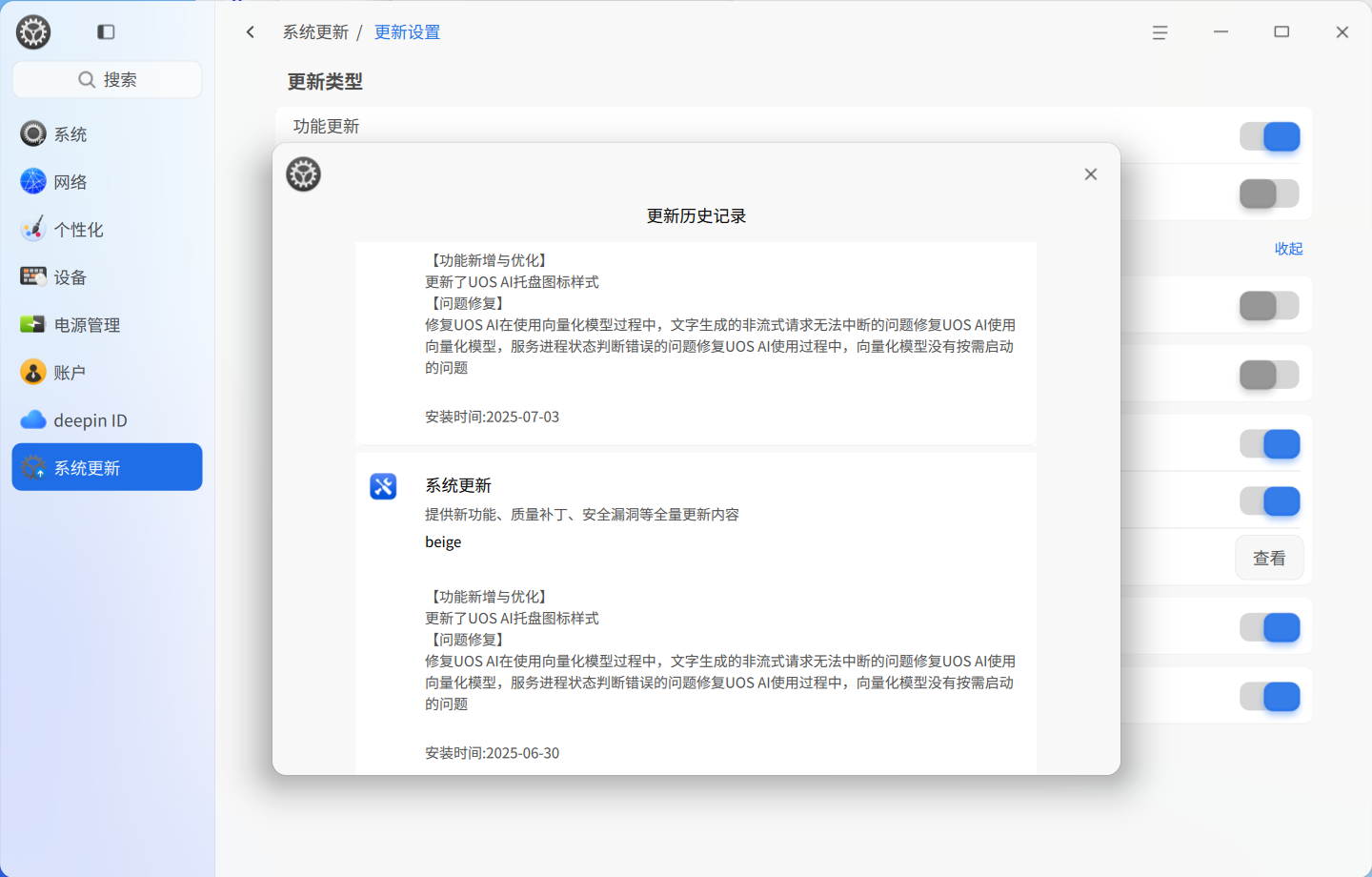Screen dimensions: 1372x877
Task: Click the control center gear logo above search
Action: pyautogui.click(x=33, y=32)
